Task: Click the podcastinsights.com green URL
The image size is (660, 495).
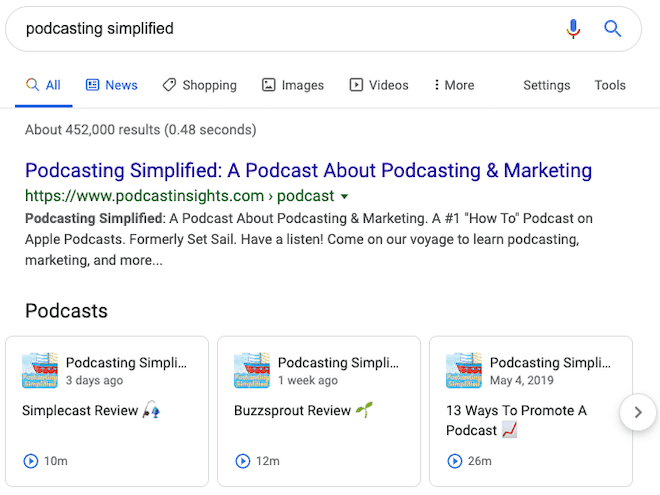Action: pos(180,196)
